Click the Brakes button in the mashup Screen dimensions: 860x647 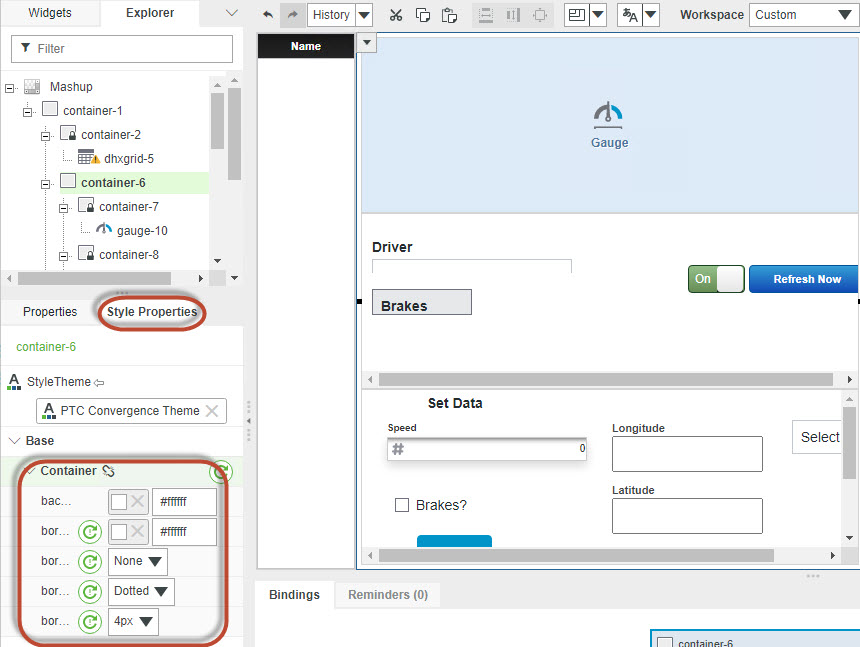pos(421,302)
